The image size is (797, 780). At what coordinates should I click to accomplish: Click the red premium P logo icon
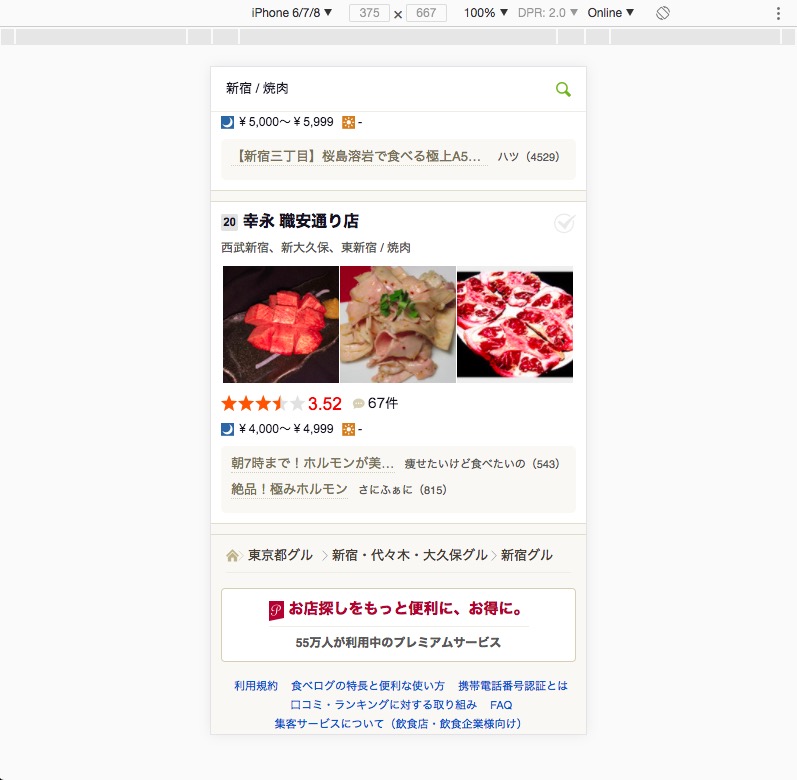[x=276, y=610]
